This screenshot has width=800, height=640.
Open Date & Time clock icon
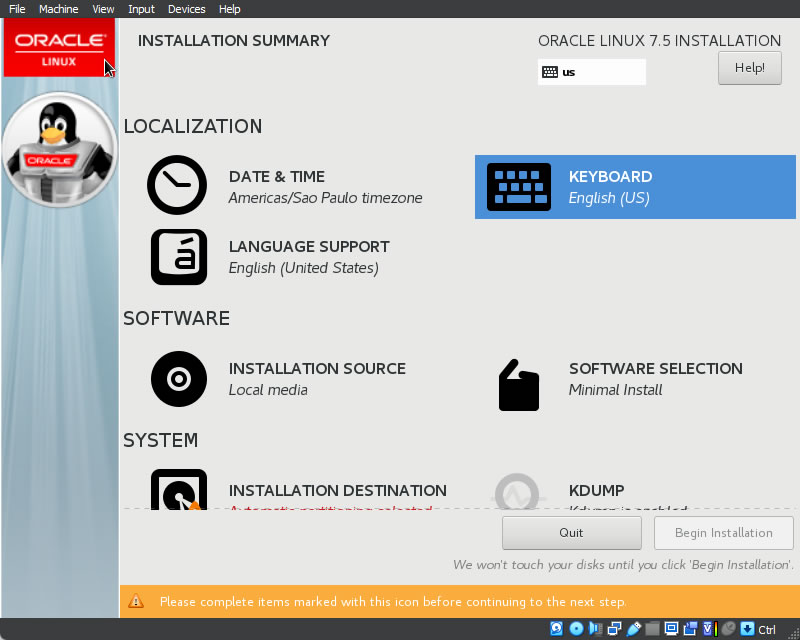click(177, 185)
